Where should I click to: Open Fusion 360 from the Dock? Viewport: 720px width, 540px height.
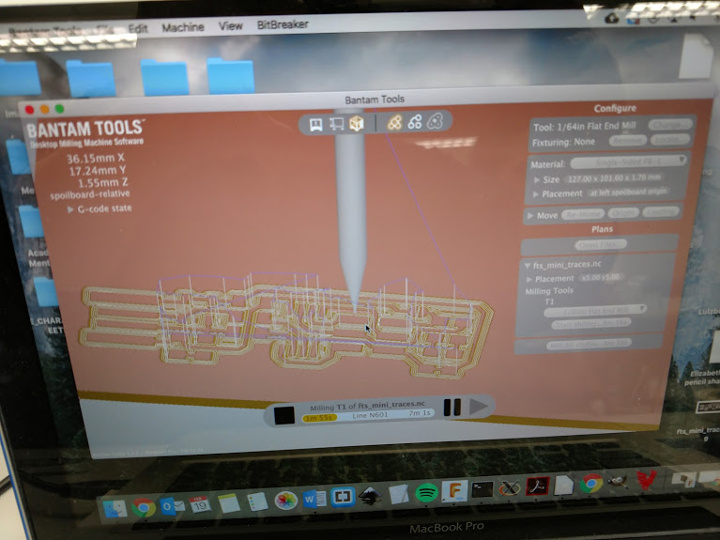455,491
